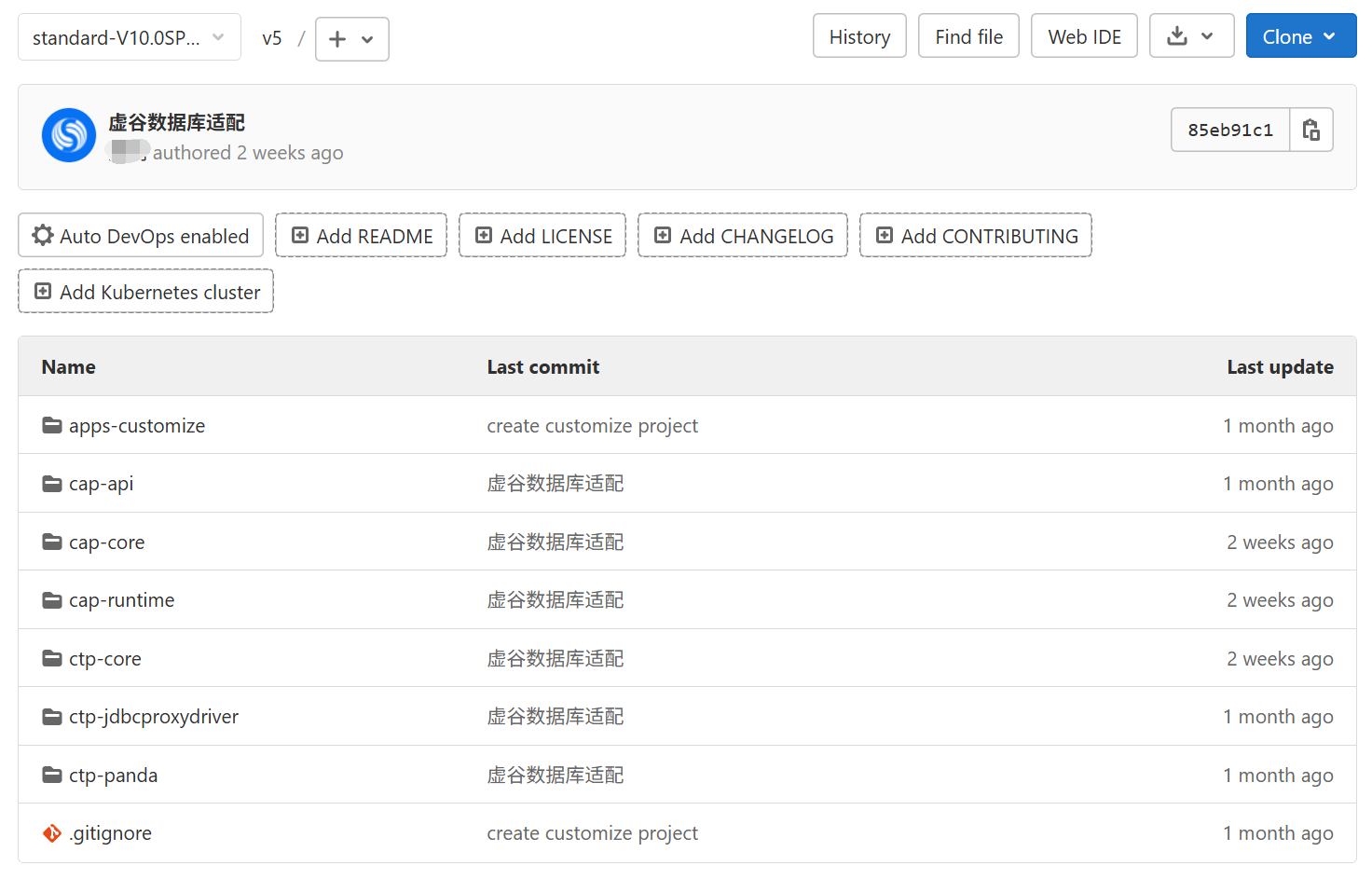Viewport: 1372px width, 879px height.
Task: Click the Last update column header
Action: [1280, 367]
